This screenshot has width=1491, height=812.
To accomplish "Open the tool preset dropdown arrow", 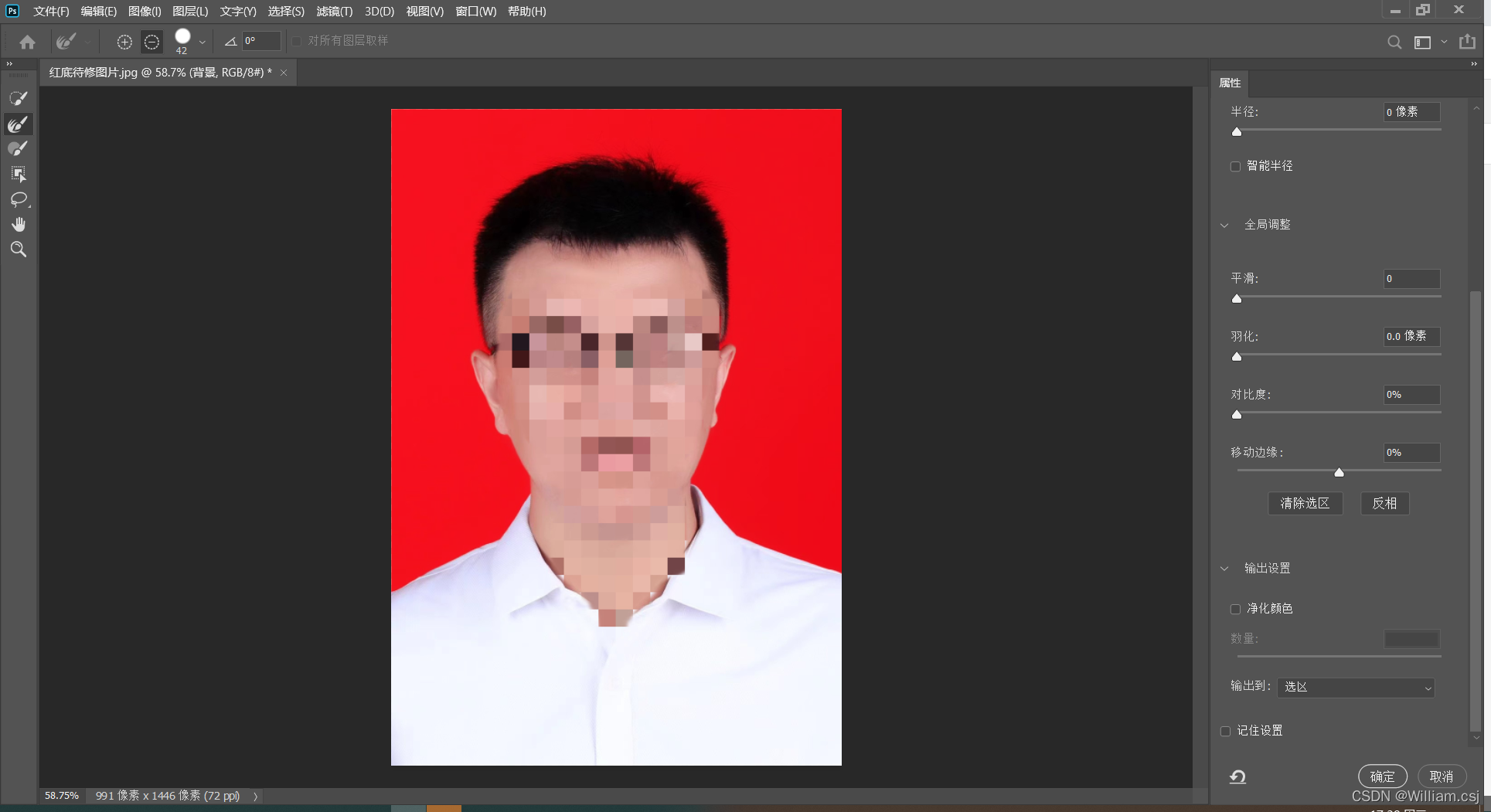I will (x=87, y=42).
